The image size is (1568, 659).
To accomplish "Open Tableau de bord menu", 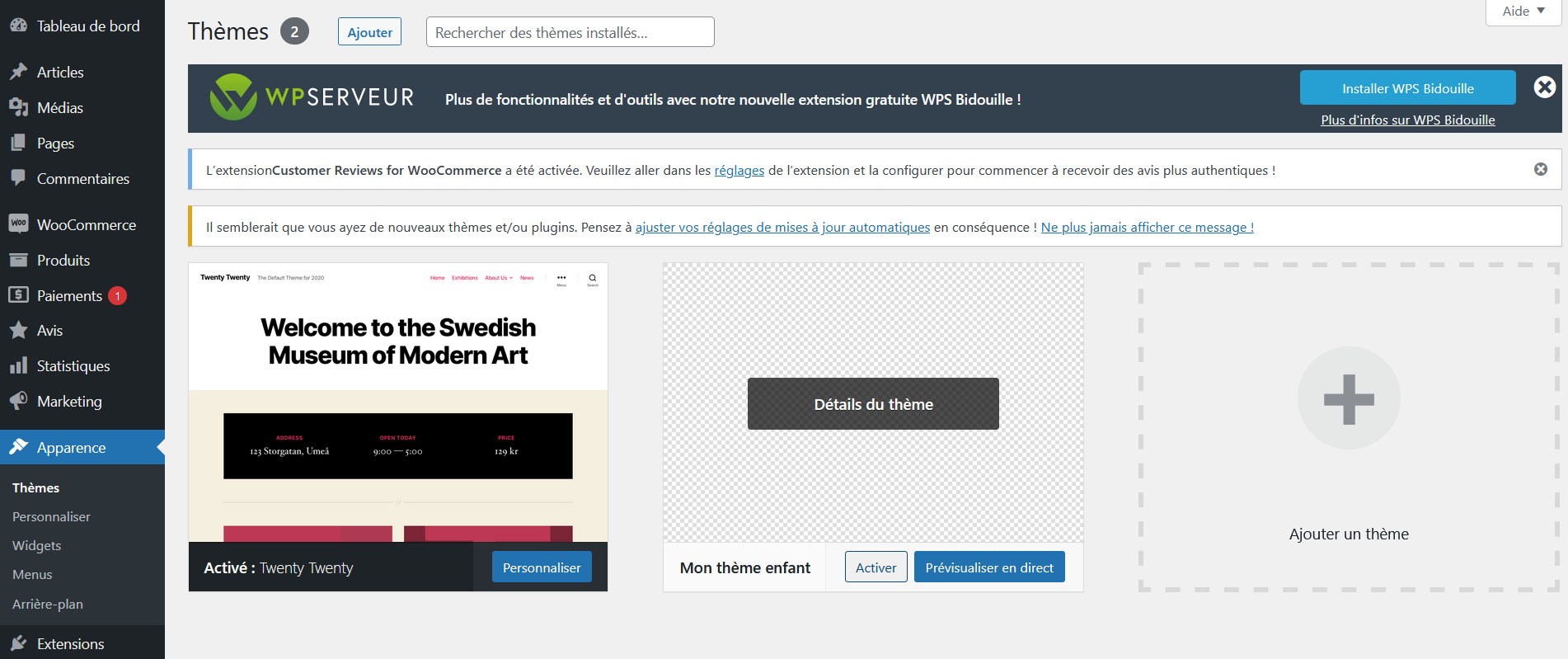I will tap(82, 26).
